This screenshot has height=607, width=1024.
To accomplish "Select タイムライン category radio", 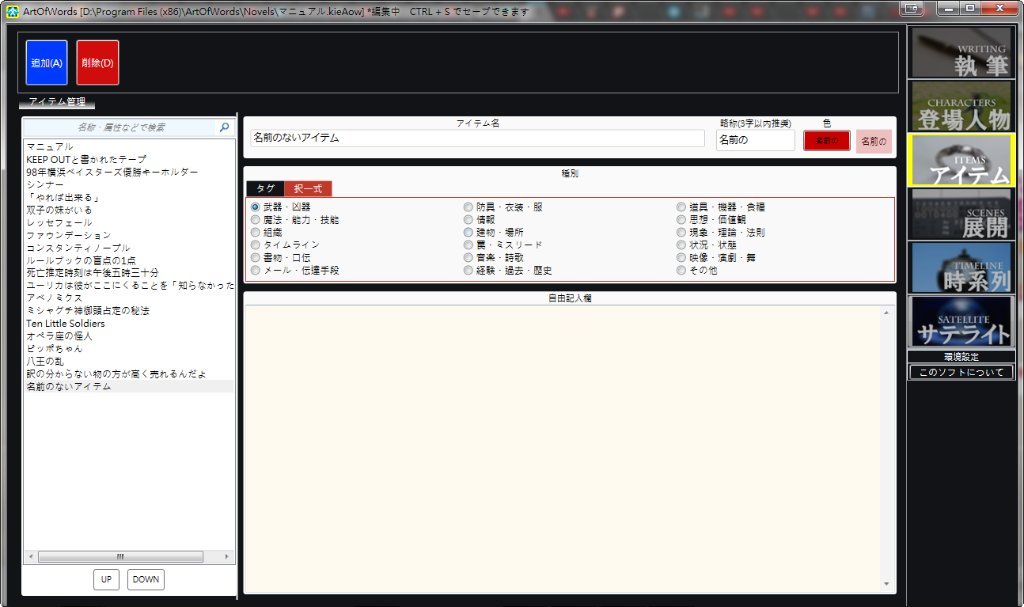I will (x=255, y=245).
